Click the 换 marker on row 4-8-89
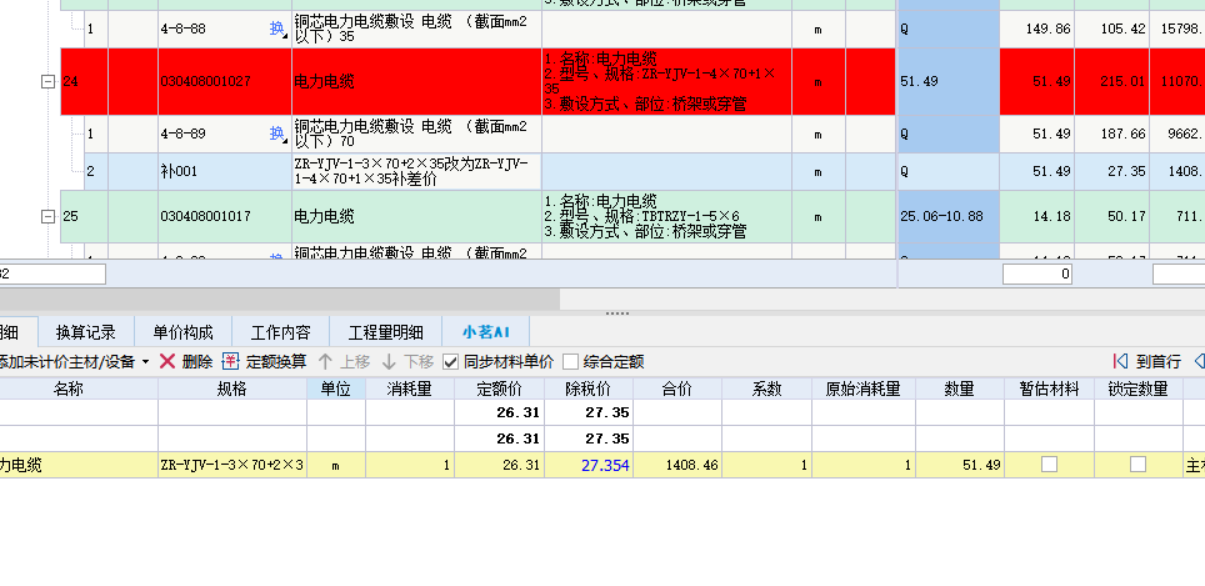The image size is (1205, 586). coord(277,133)
